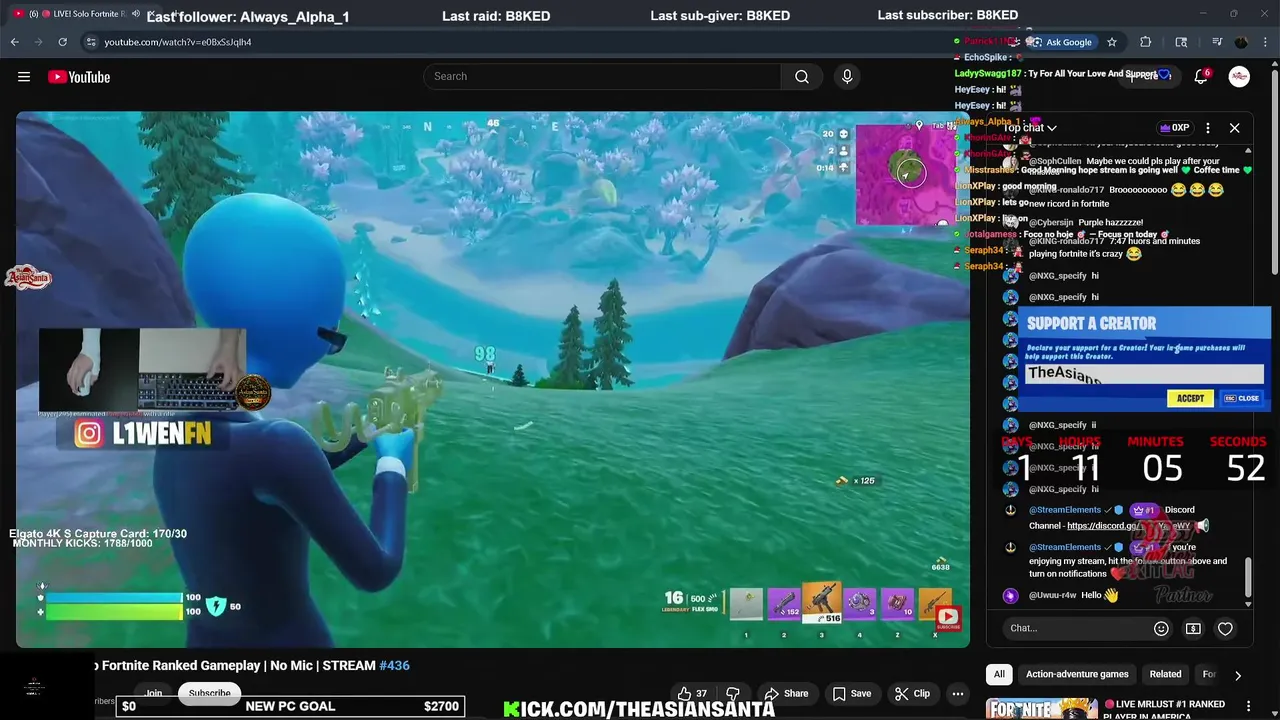
Task: Bookmark this page with star icon
Action: [x=1112, y=42]
